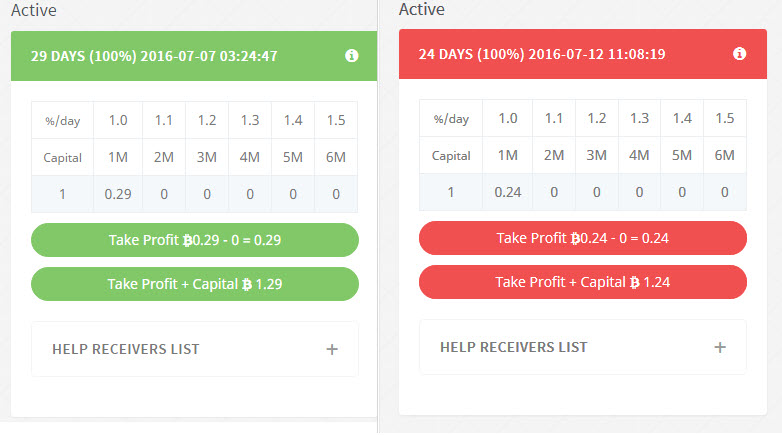Click the 0.29 profit cell in the green card's table

click(x=118, y=194)
